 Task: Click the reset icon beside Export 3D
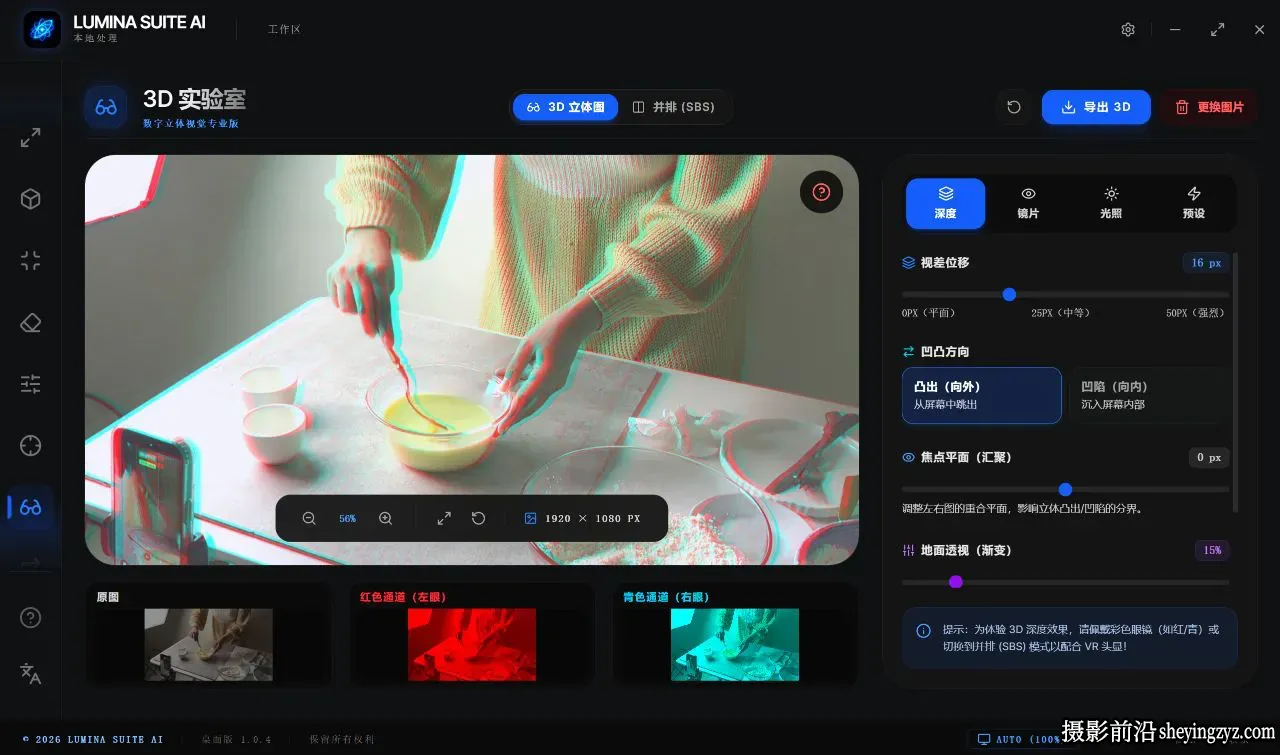coord(1014,107)
